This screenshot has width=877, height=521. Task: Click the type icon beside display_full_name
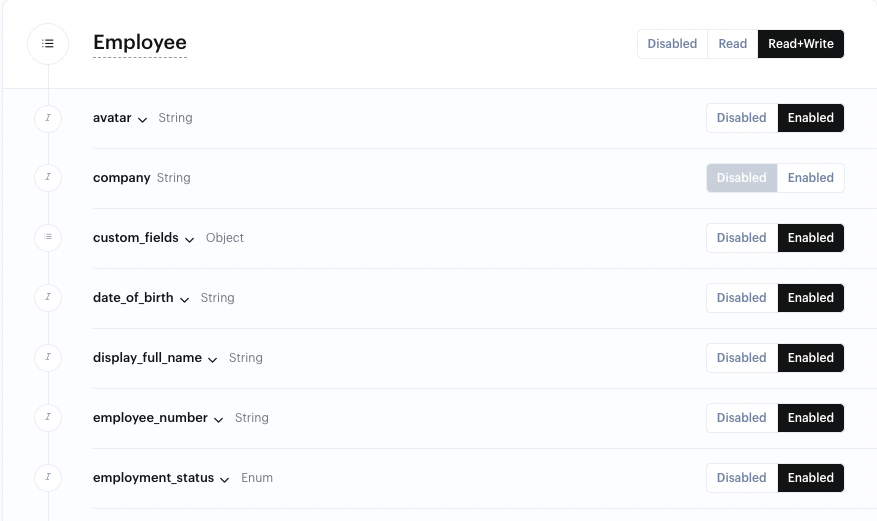coord(48,358)
